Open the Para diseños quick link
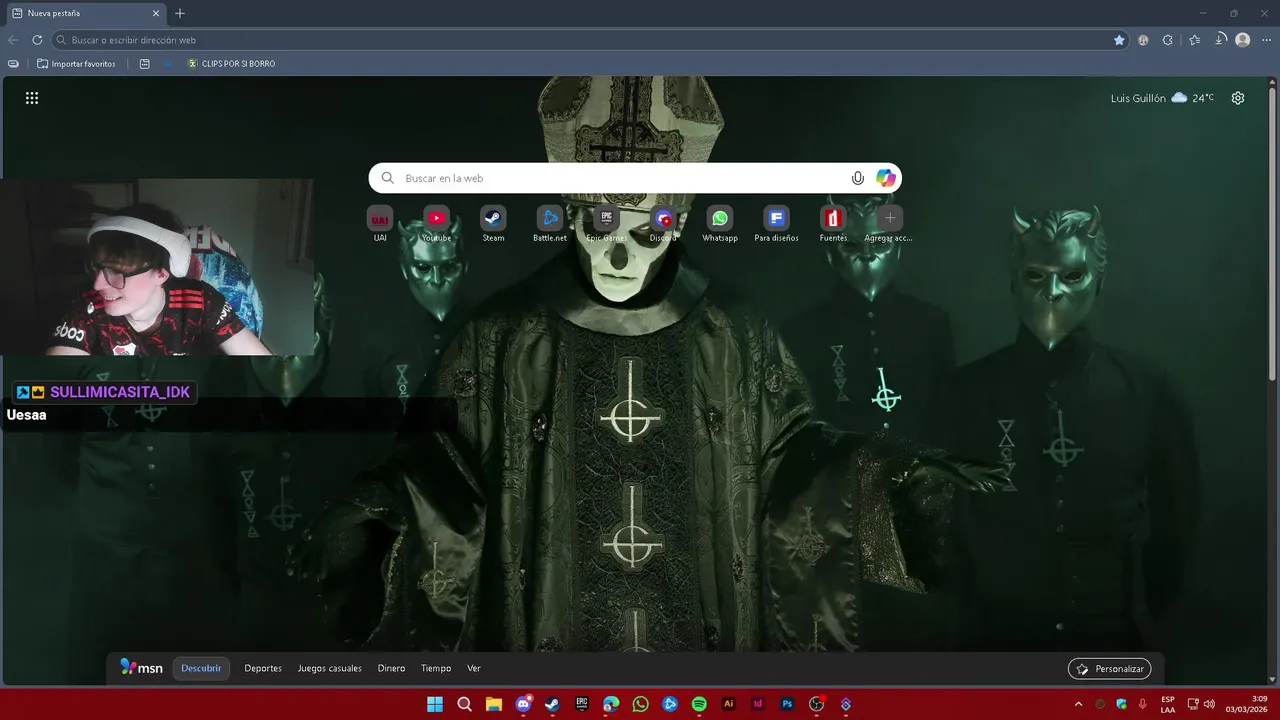 coord(776,223)
